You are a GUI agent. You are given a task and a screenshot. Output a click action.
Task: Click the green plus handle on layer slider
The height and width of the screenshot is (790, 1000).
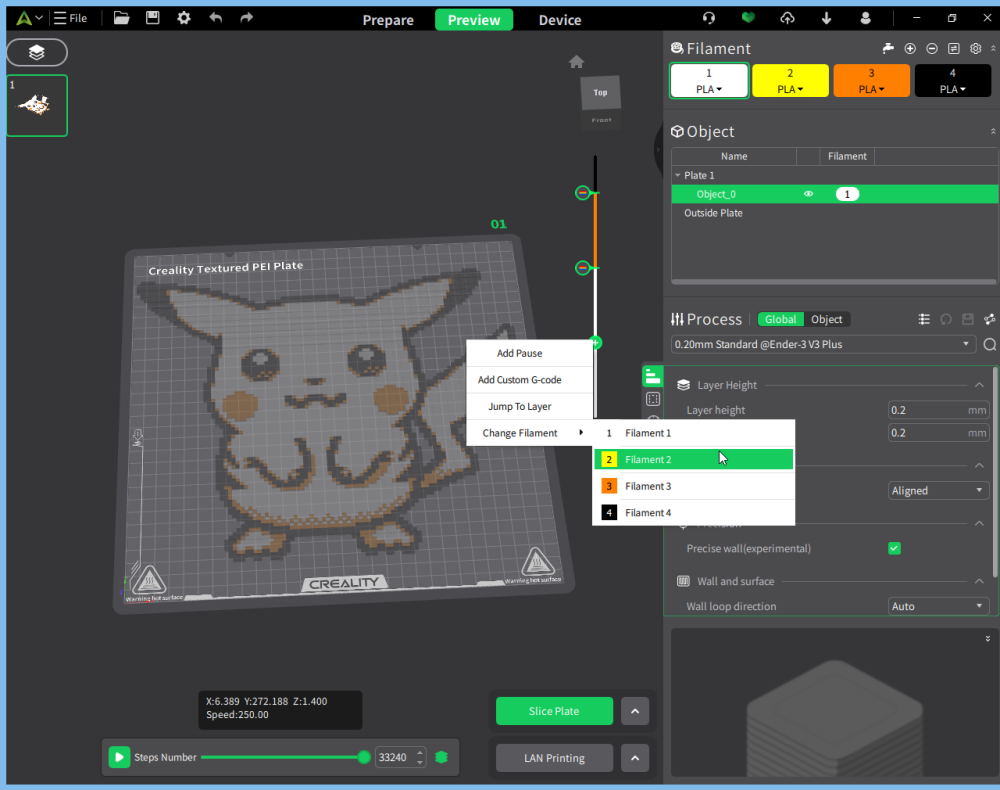(x=596, y=343)
